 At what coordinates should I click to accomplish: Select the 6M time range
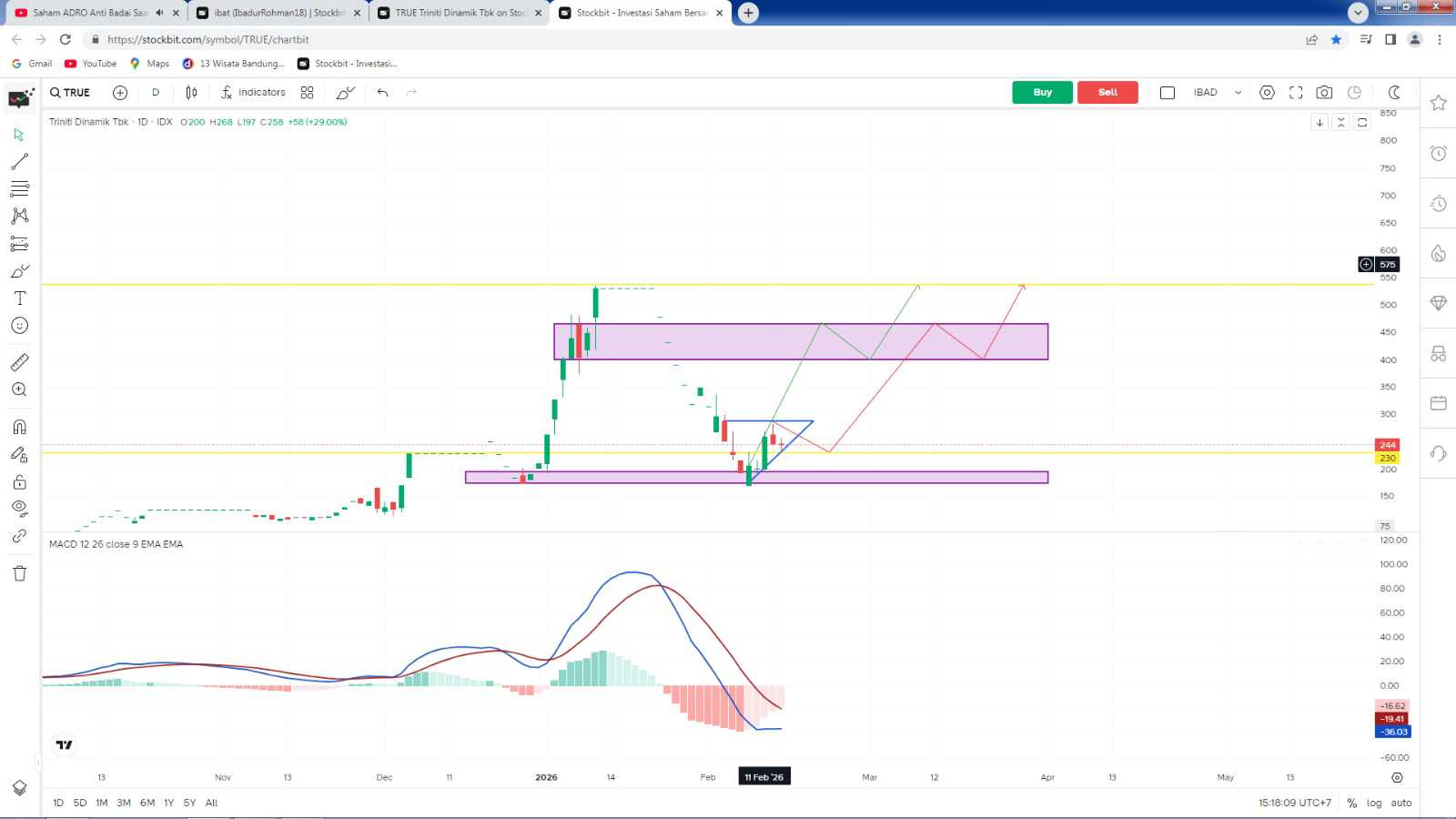[147, 803]
